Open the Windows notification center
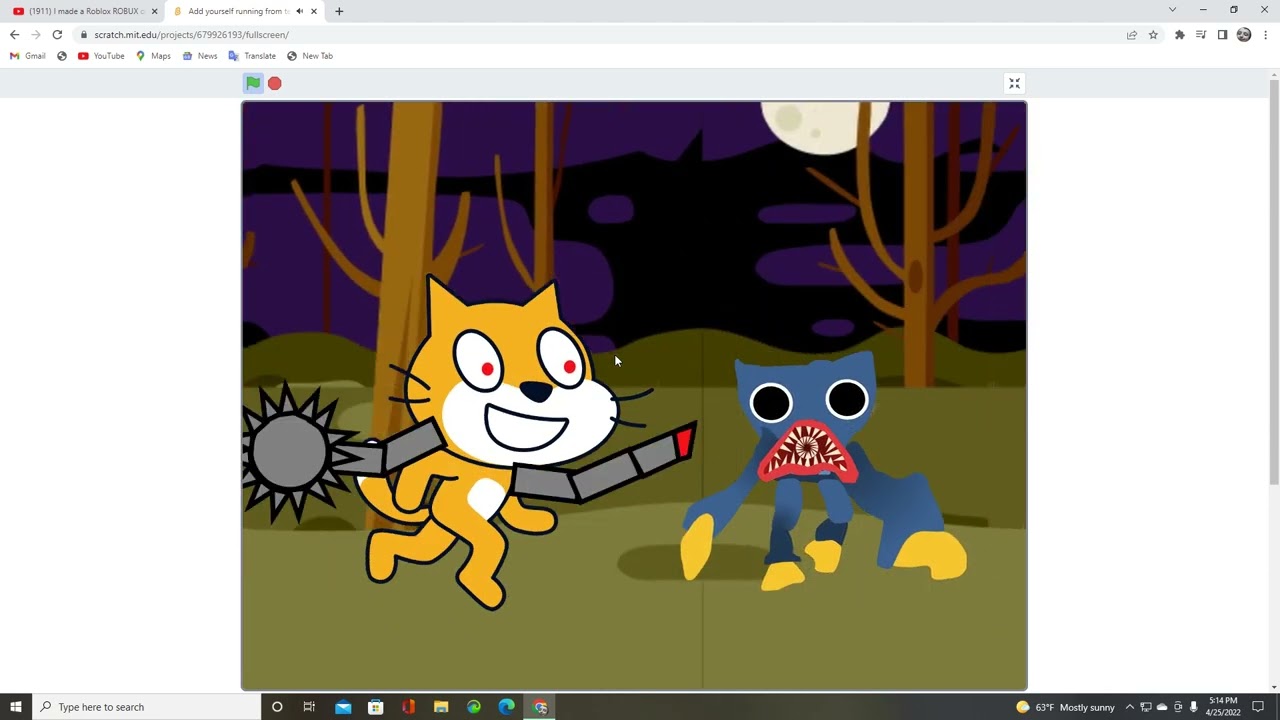This screenshot has height=720, width=1280. 1258,707
